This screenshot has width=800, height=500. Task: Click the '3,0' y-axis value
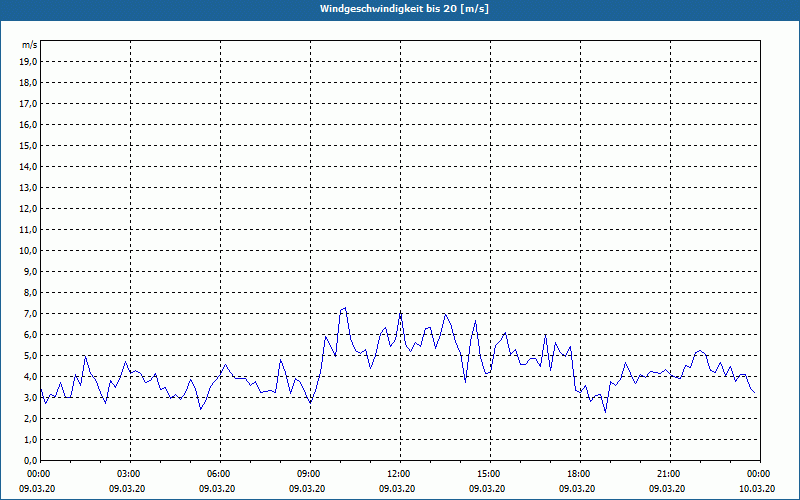coord(30,397)
